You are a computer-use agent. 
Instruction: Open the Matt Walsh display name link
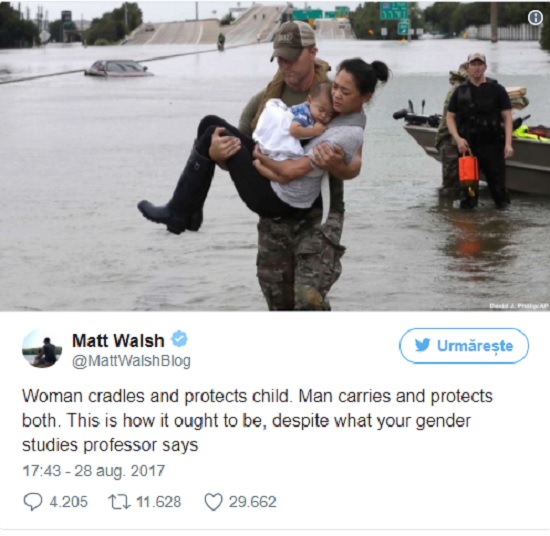(118, 340)
